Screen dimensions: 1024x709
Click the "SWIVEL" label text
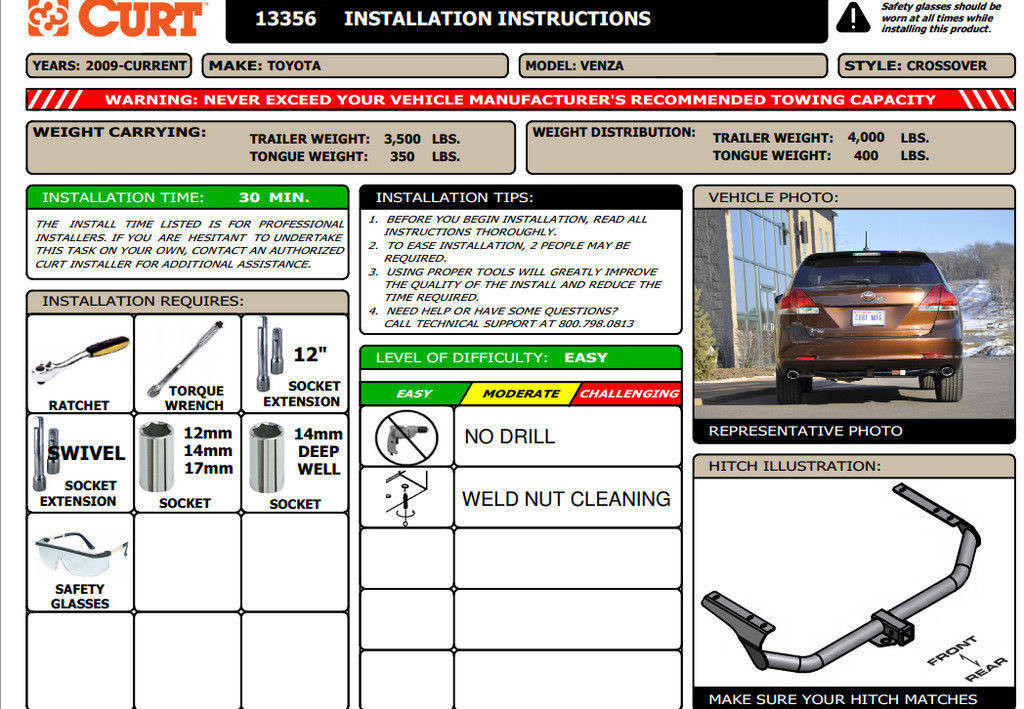86,453
